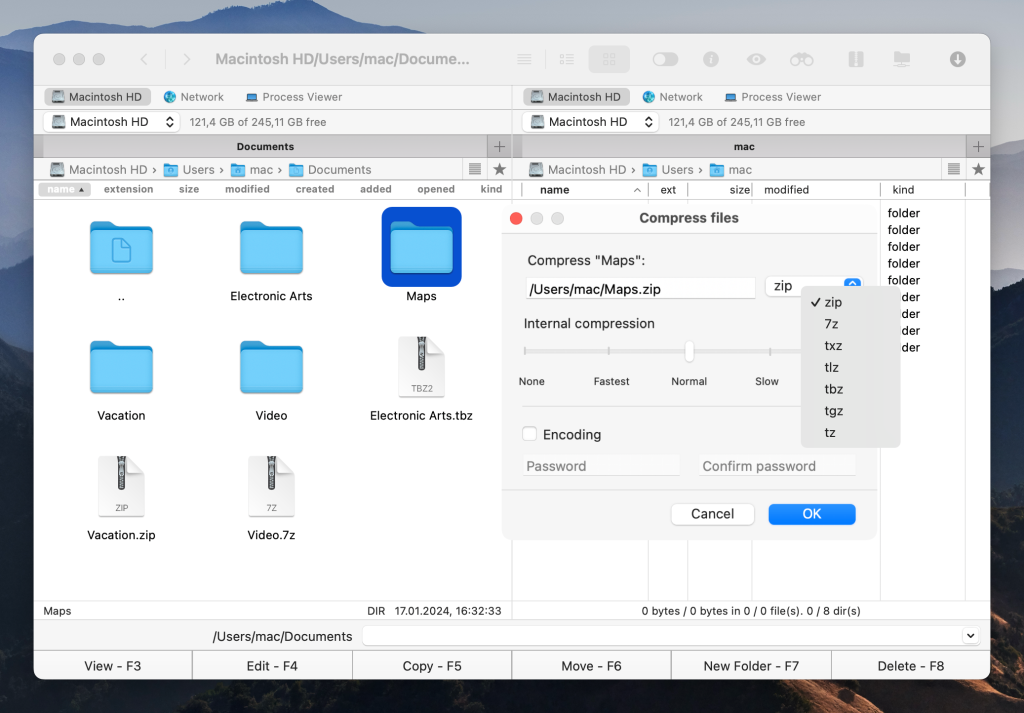1024x713 pixels.
Task: Open the archive tool icon in the toolbar
Action: [855, 59]
